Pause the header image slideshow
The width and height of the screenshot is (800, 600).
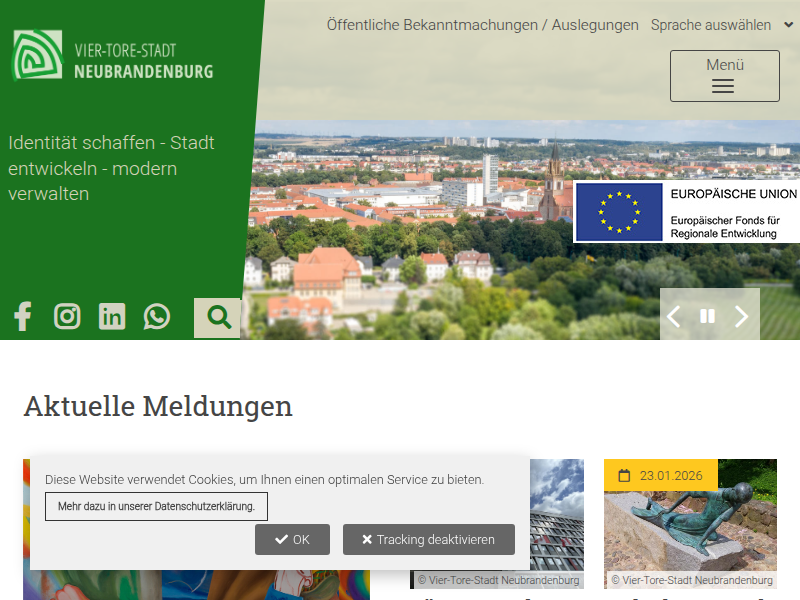[x=707, y=317]
